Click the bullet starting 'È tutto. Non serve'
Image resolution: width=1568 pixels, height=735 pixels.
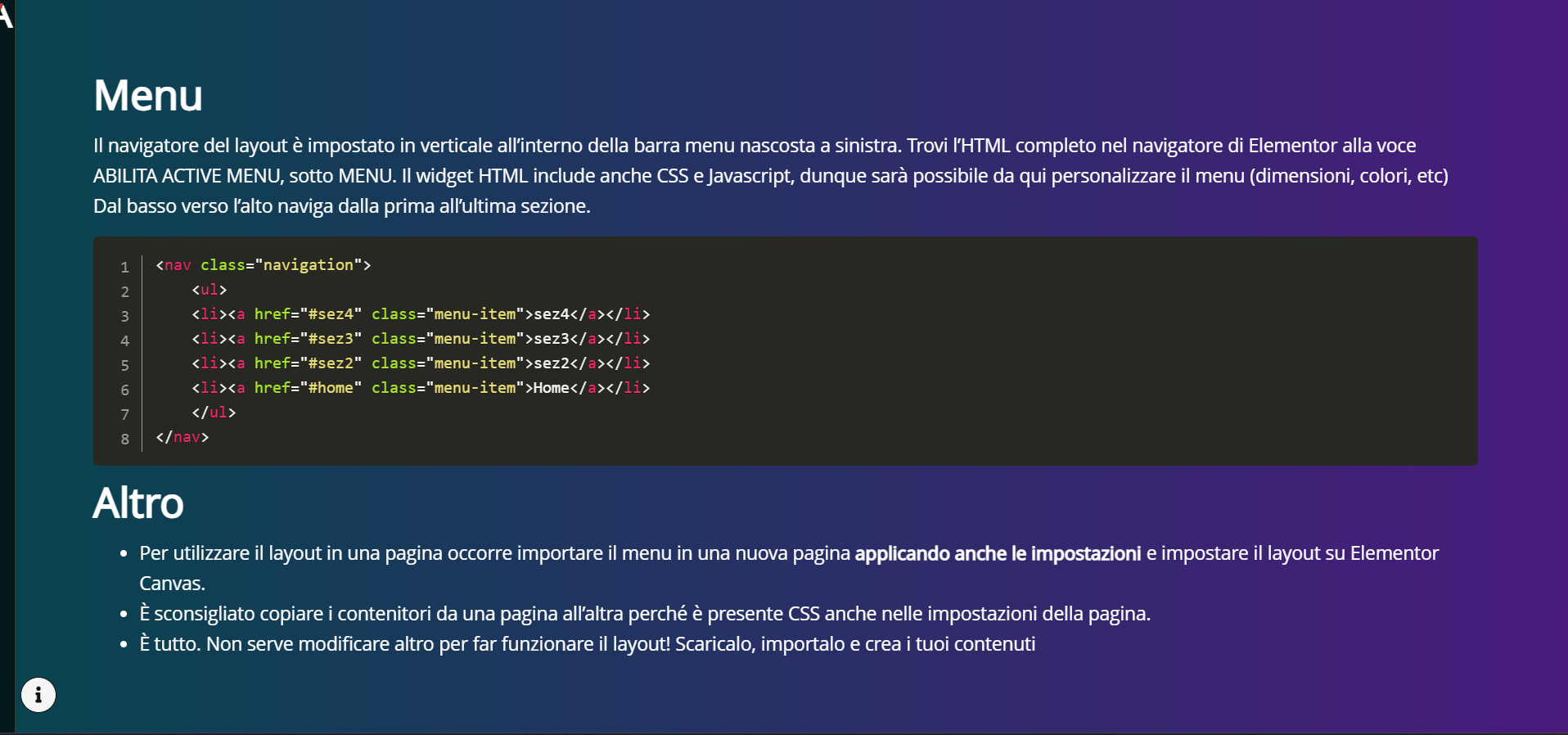coord(588,644)
